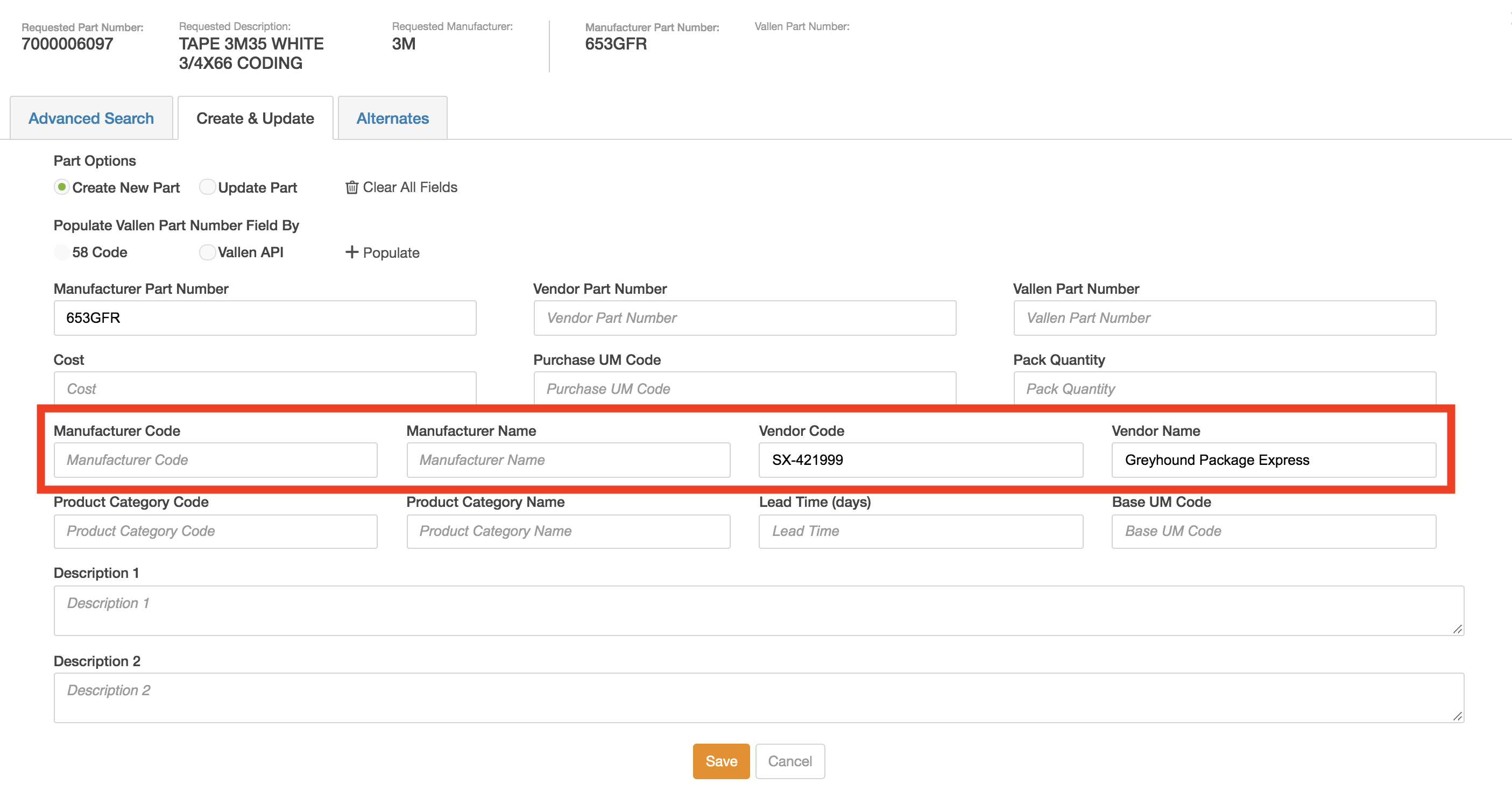Click the Vendor Name field with Greyhound

pyautogui.click(x=1274, y=460)
